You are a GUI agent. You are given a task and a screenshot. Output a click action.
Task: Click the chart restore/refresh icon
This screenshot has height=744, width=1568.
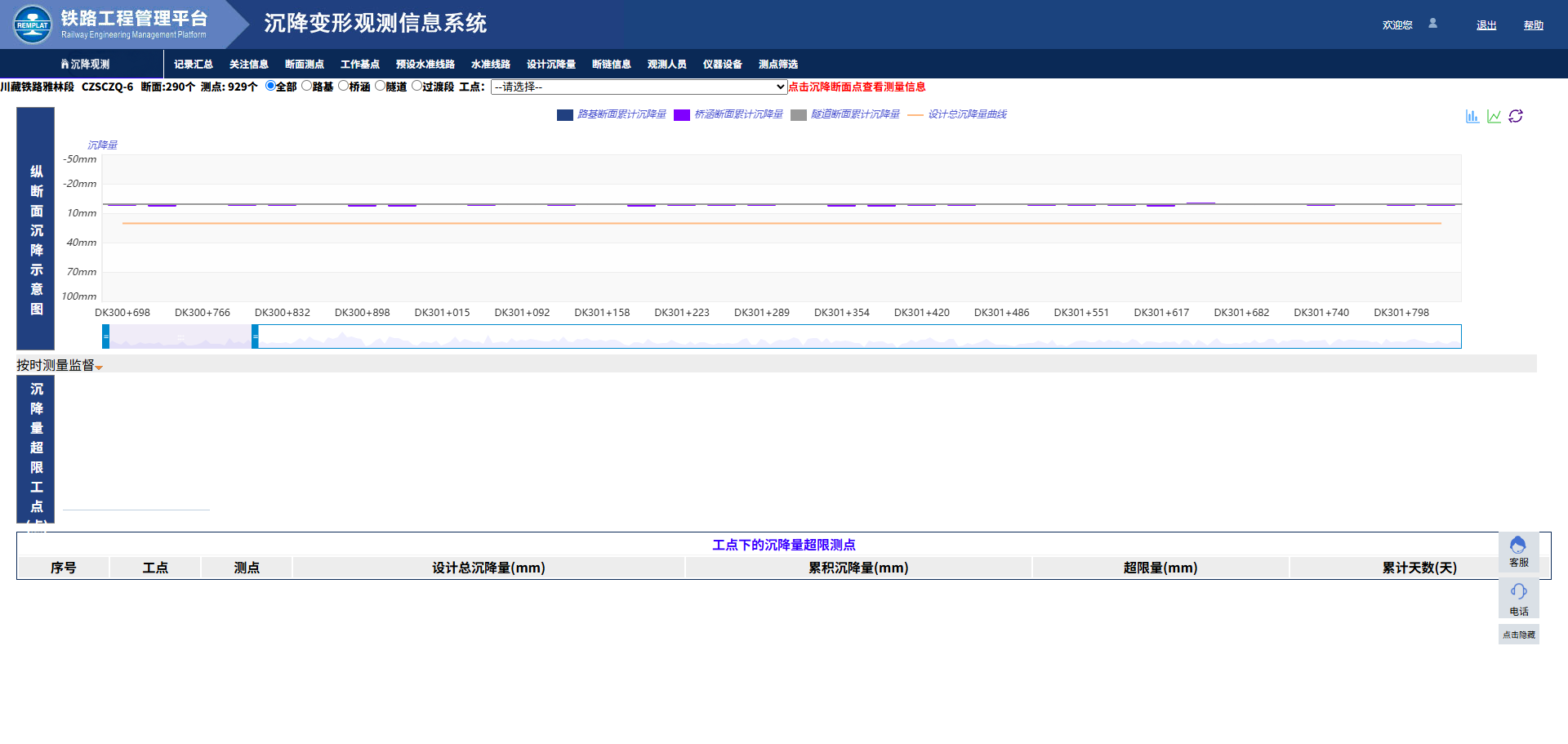(x=1516, y=116)
